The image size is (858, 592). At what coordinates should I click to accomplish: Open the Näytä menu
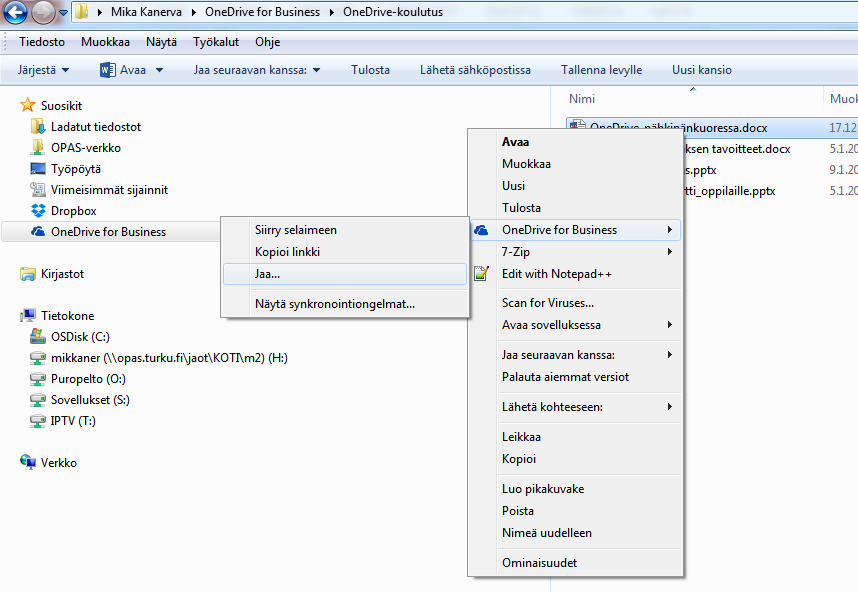coord(161,42)
